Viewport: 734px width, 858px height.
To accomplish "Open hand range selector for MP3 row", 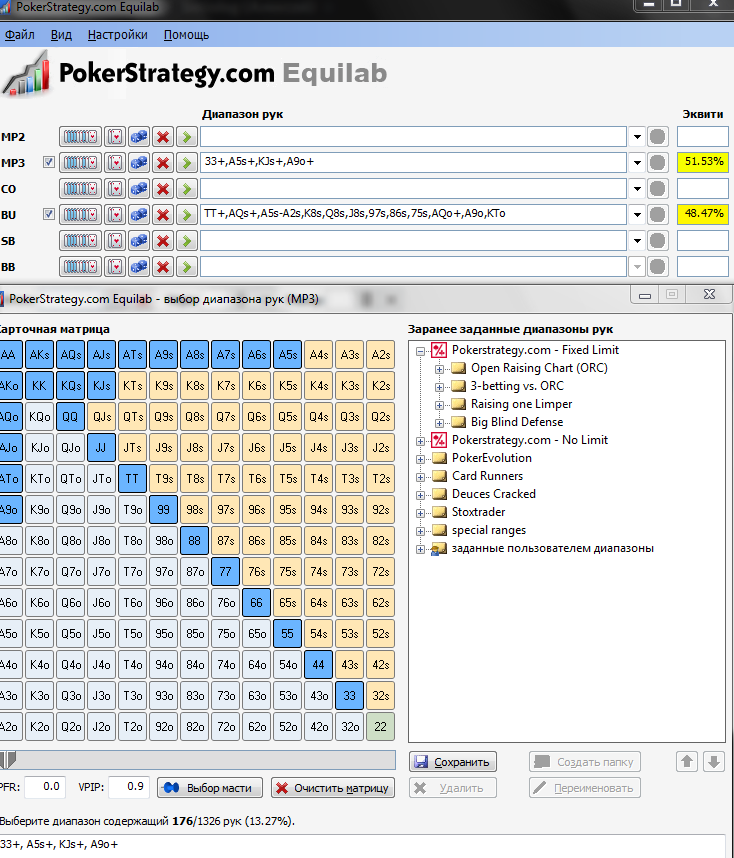I will [80, 163].
